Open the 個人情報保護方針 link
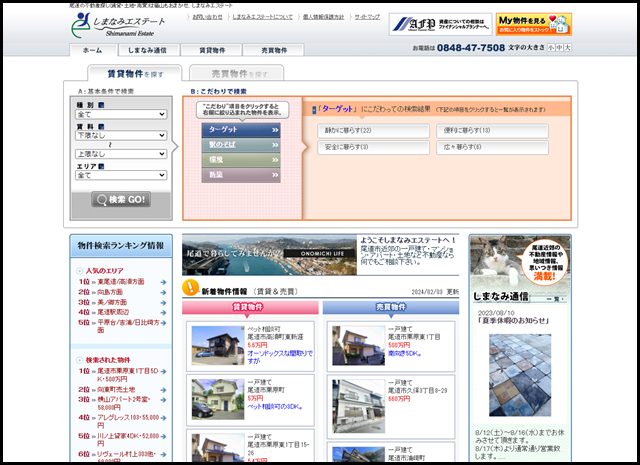640x465 pixels. (x=323, y=17)
